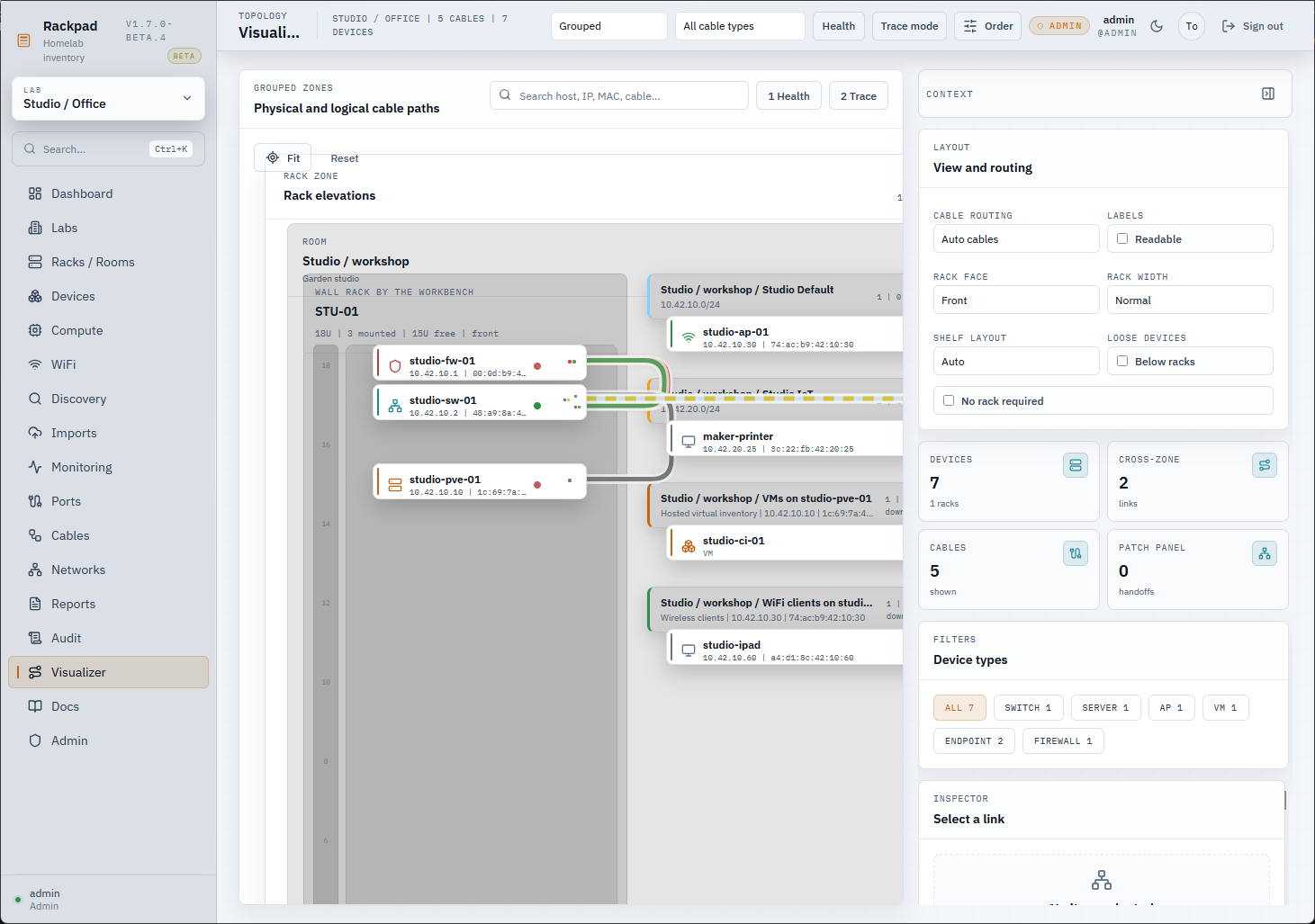This screenshot has height=924, width=1315.
Task: Open the Studio / Office lab selector
Action: pos(108,98)
